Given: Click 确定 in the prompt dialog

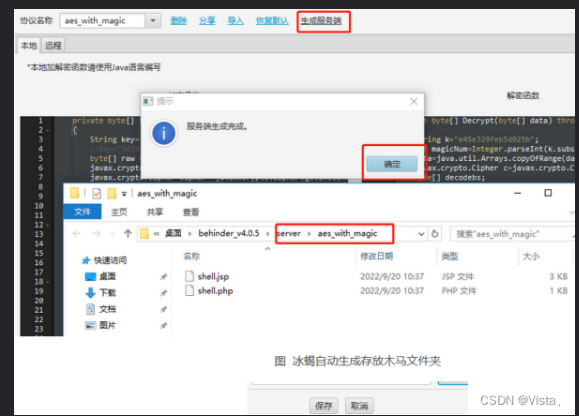Looking at the screenshot, I should pos(392,164).
